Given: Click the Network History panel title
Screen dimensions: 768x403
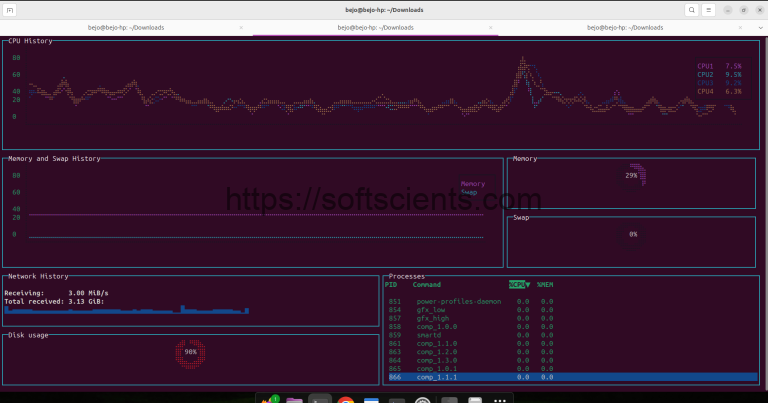Looking at the screenshot, I should (38, 277).
